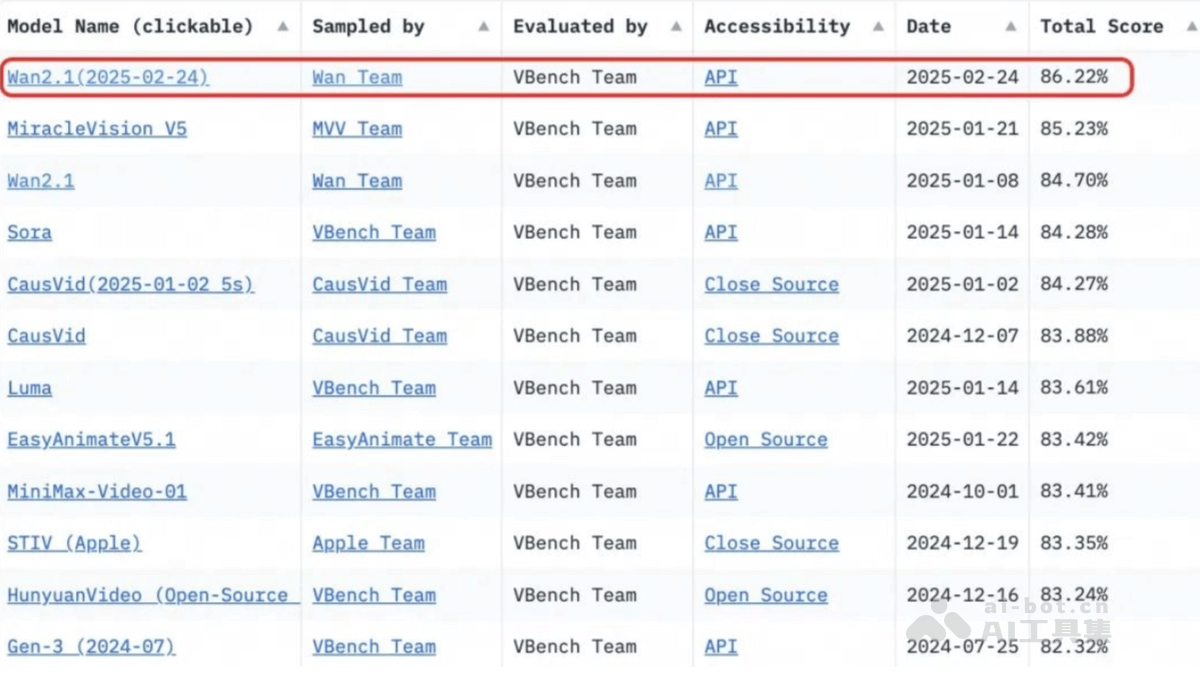
Task: Click Open Source link for HunyuanVideo
Action: point(766,596)
